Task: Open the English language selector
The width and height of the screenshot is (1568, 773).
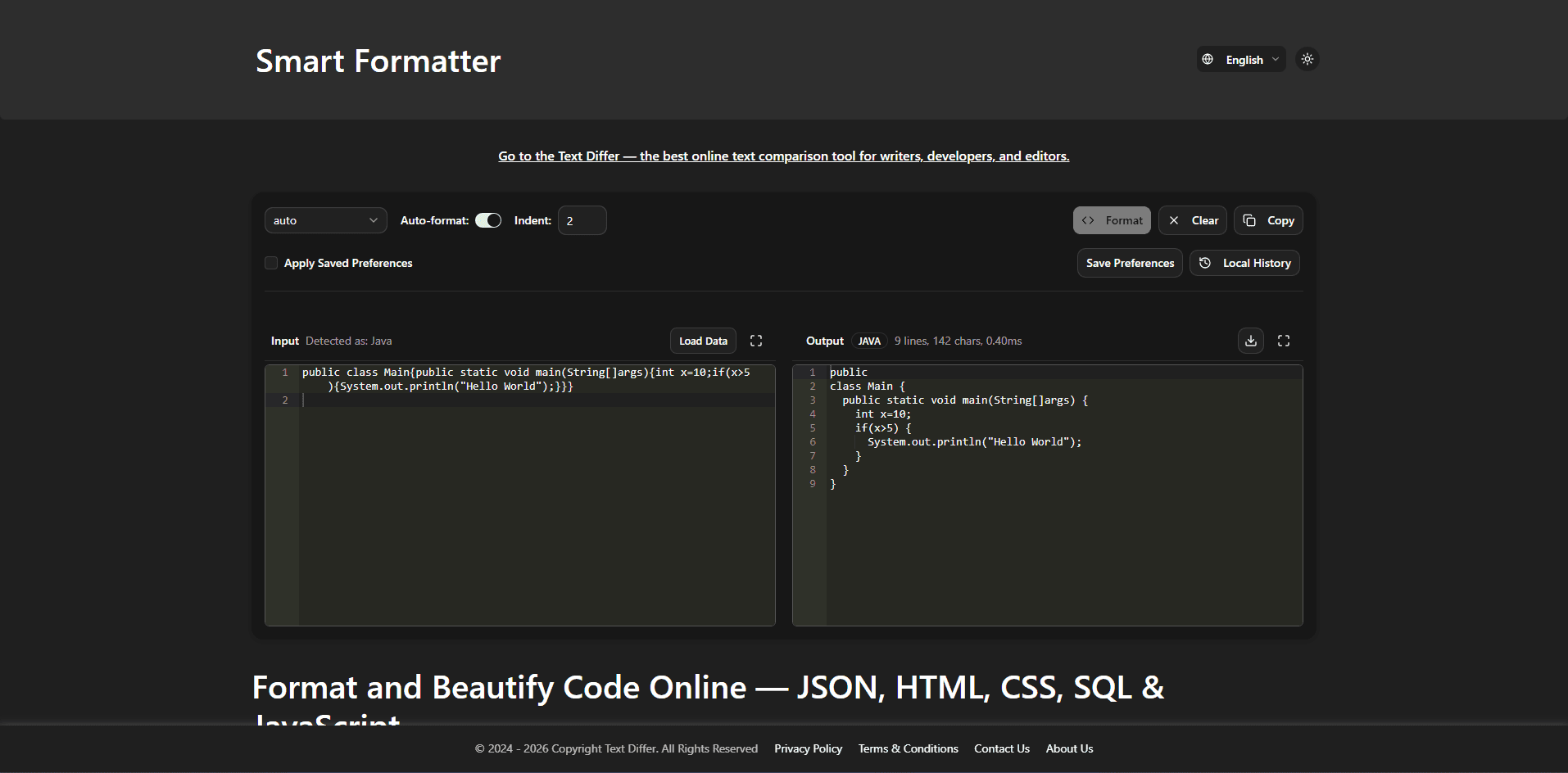Action: 1240,59
